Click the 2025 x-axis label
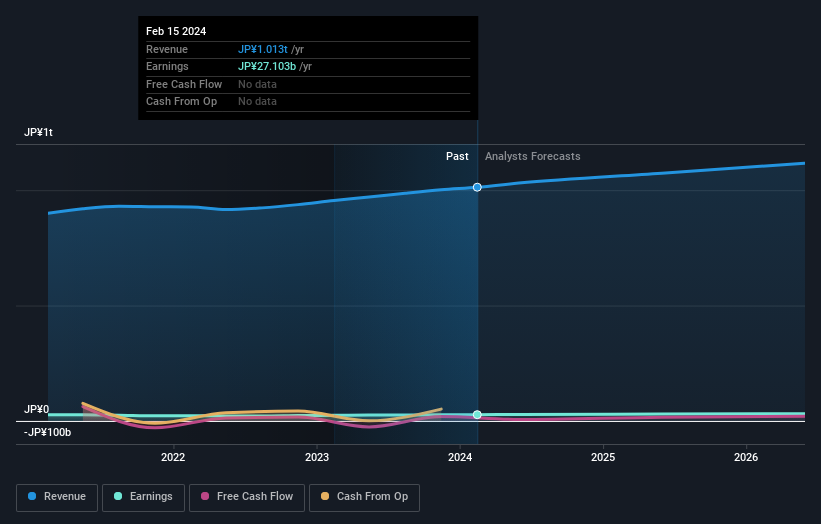Image resolution: width=821 pixels, height=524 pixels. pyautogui.click(x=603, y=457)
